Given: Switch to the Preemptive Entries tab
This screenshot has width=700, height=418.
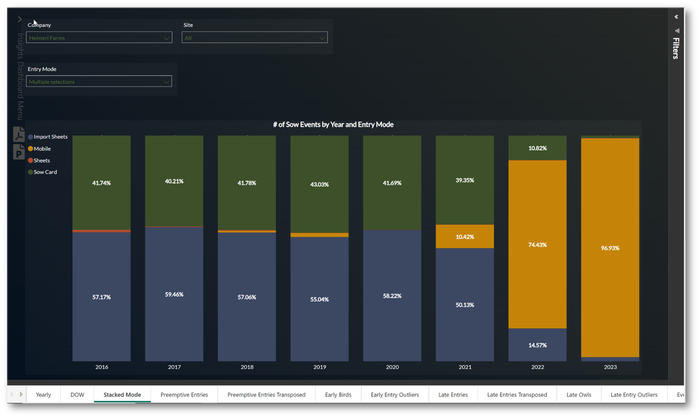Looking at the screenshot, I should coord(184,395).
